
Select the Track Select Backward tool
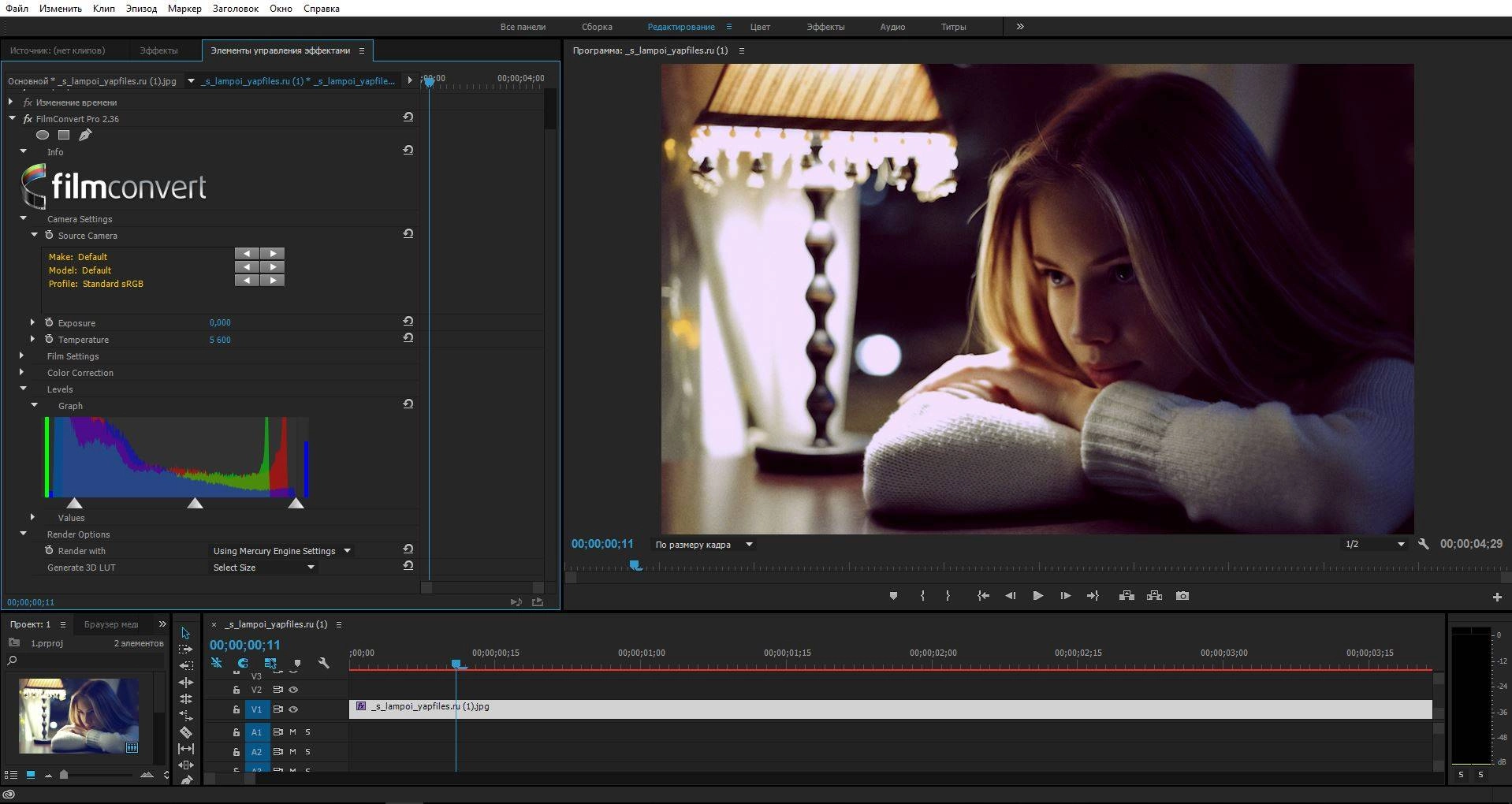coord(185,666)
